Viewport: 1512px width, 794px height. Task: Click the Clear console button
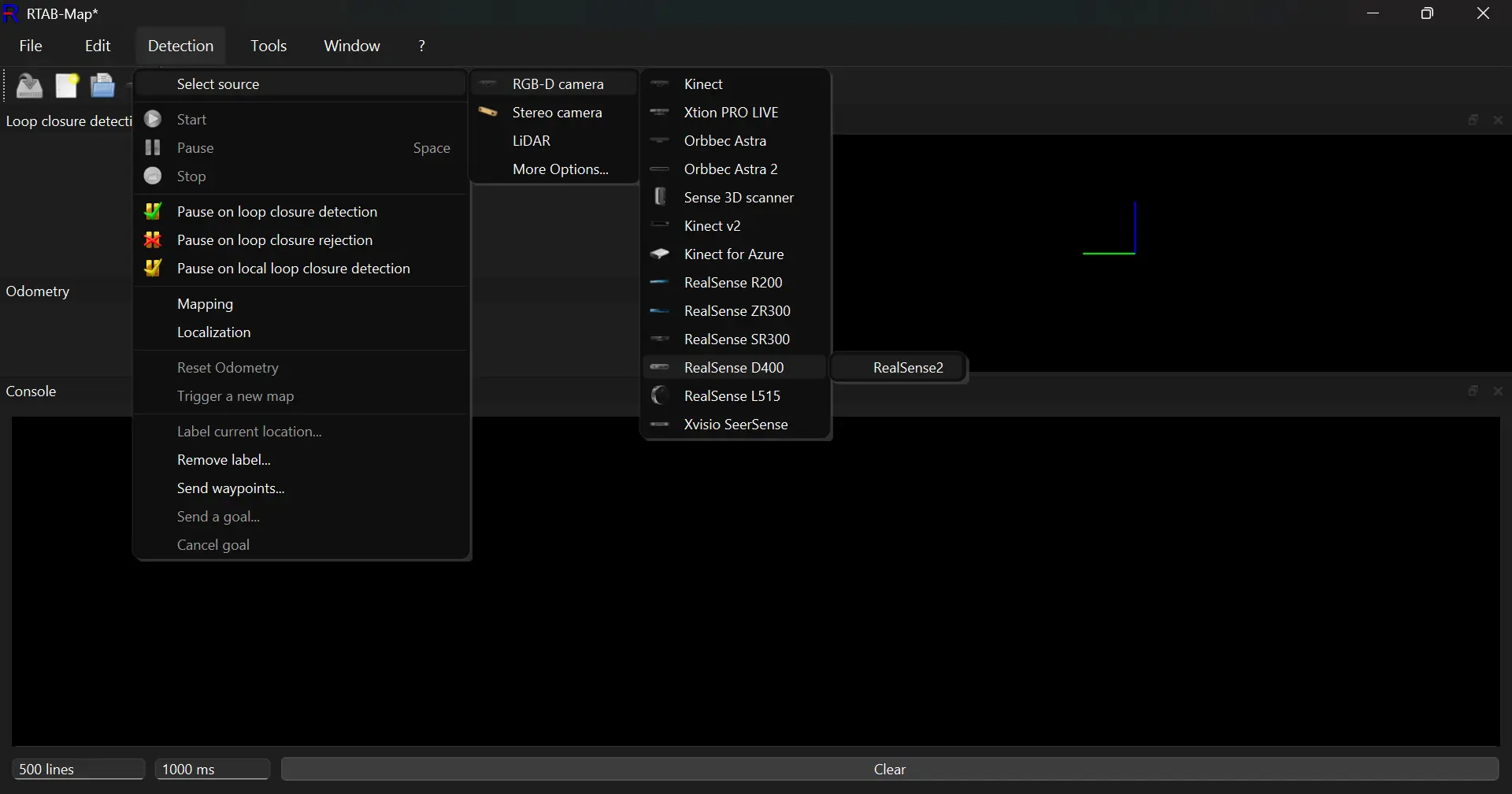coord(890,770)
